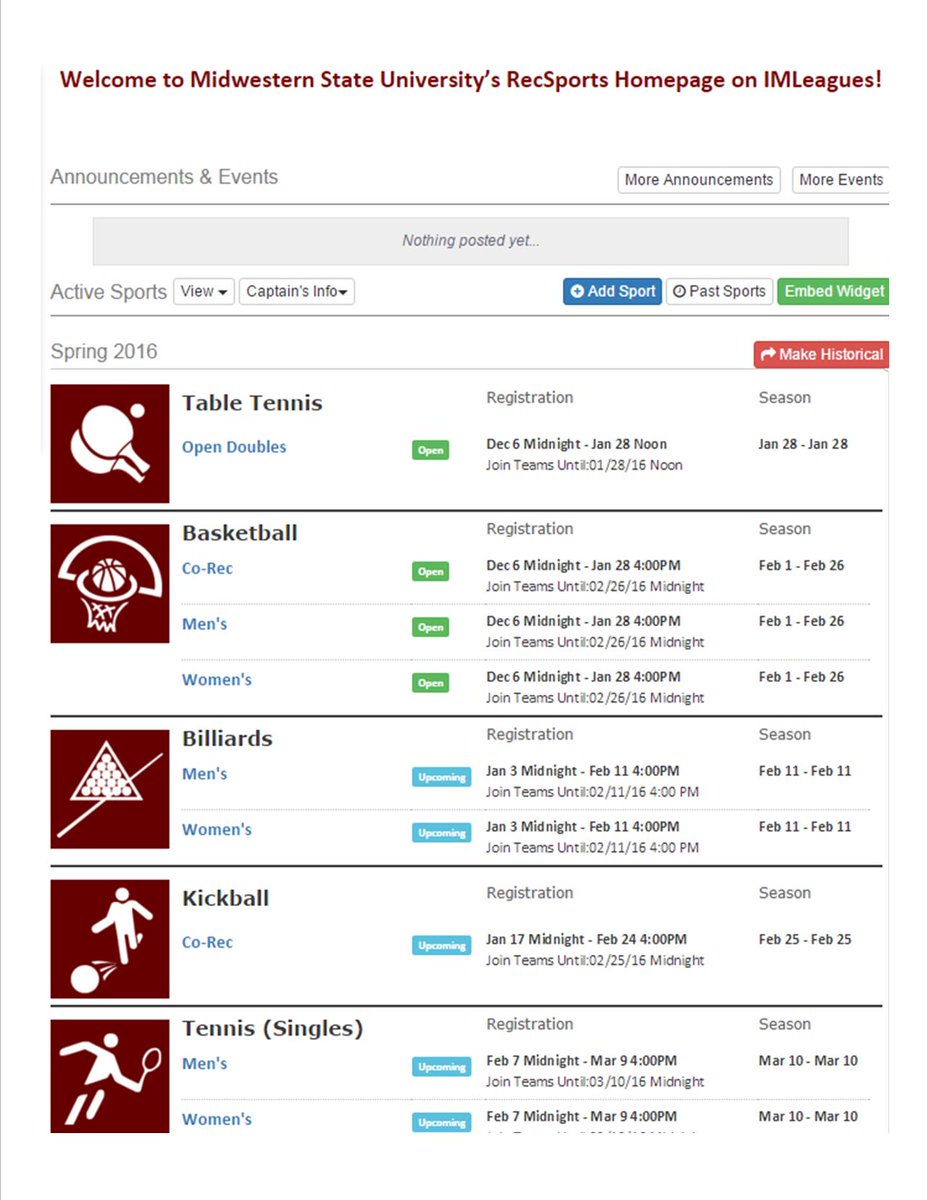Click the Kickball heading

[225, 898]
